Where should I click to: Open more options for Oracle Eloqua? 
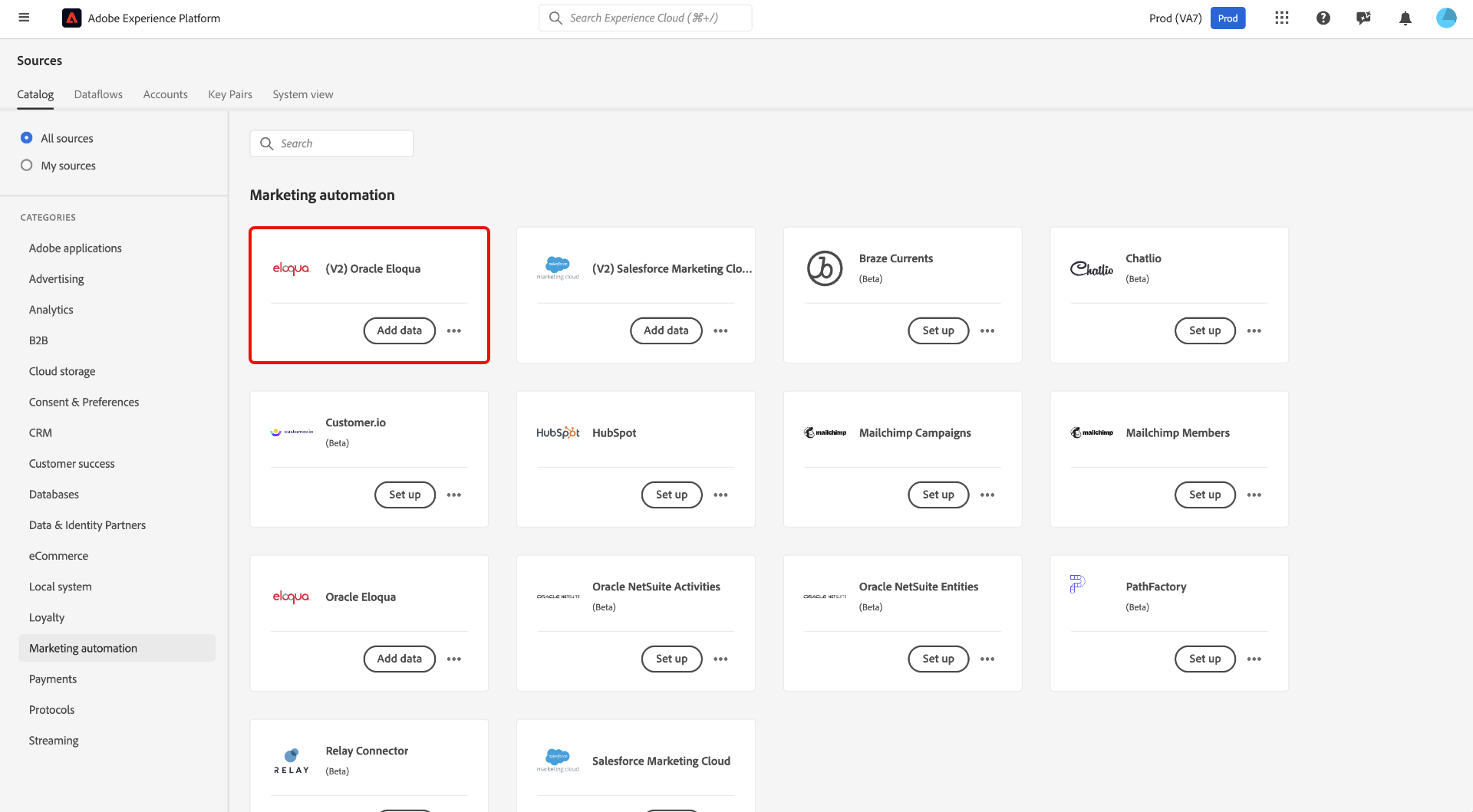454,659
